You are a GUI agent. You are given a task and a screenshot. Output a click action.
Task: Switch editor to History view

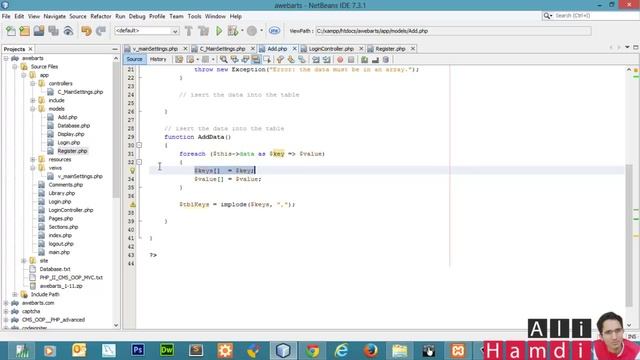pos(158,59)
